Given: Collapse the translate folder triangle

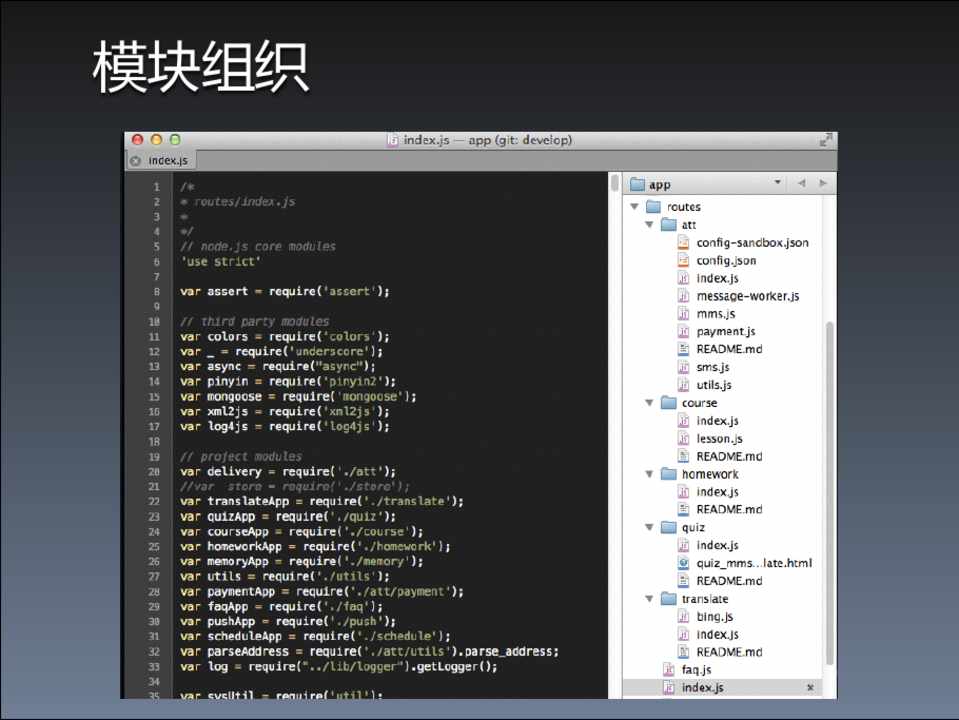Looking at the screenshot, I should [x=649, y=599].
